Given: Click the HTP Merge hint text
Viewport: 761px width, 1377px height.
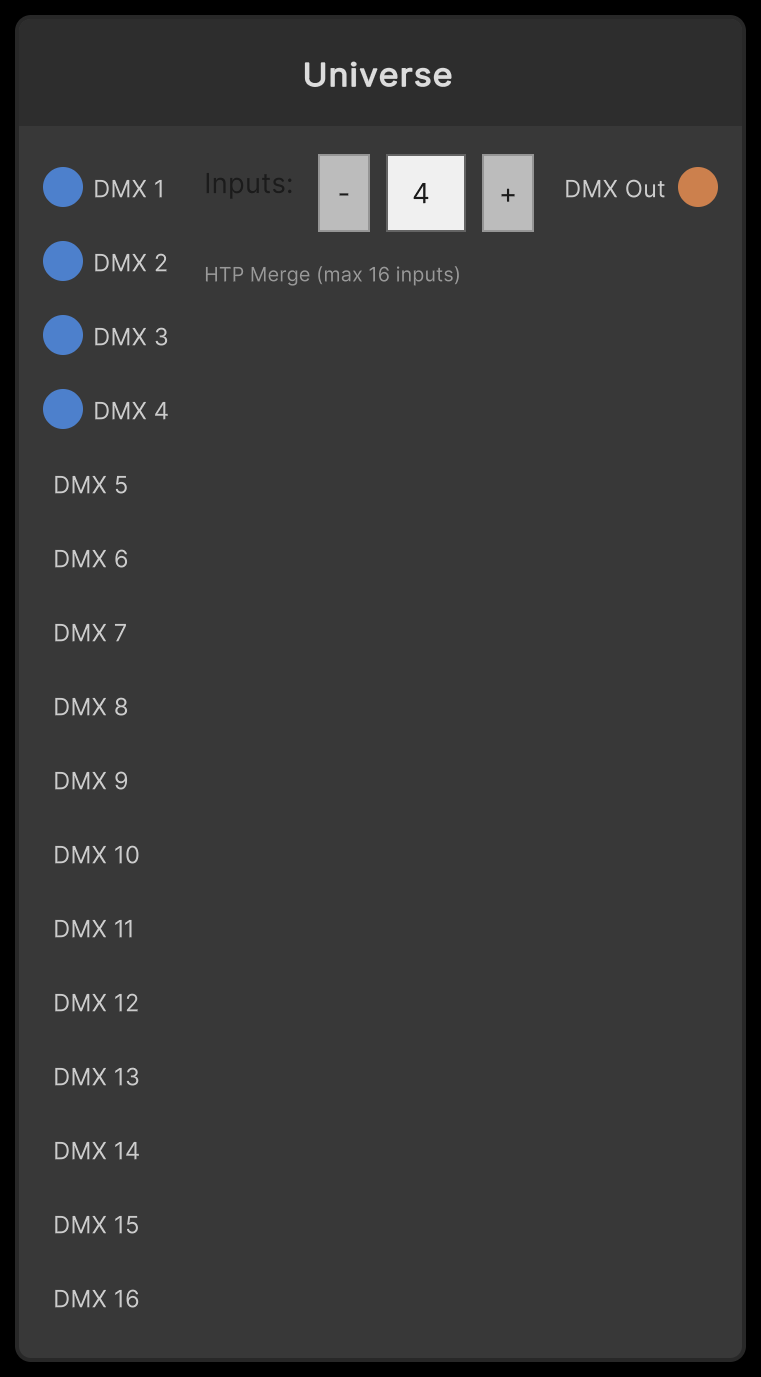Looking at the screenshot, I should tap(332, 274).
